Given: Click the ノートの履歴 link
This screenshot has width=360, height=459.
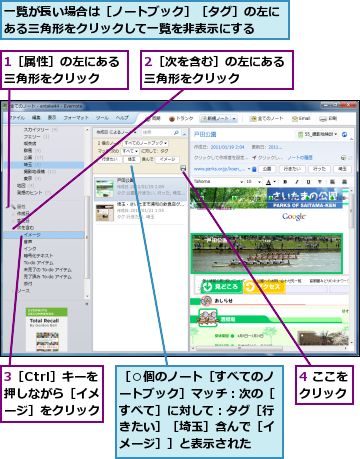Looking at the screenshot, I should [x=300, y=158].
